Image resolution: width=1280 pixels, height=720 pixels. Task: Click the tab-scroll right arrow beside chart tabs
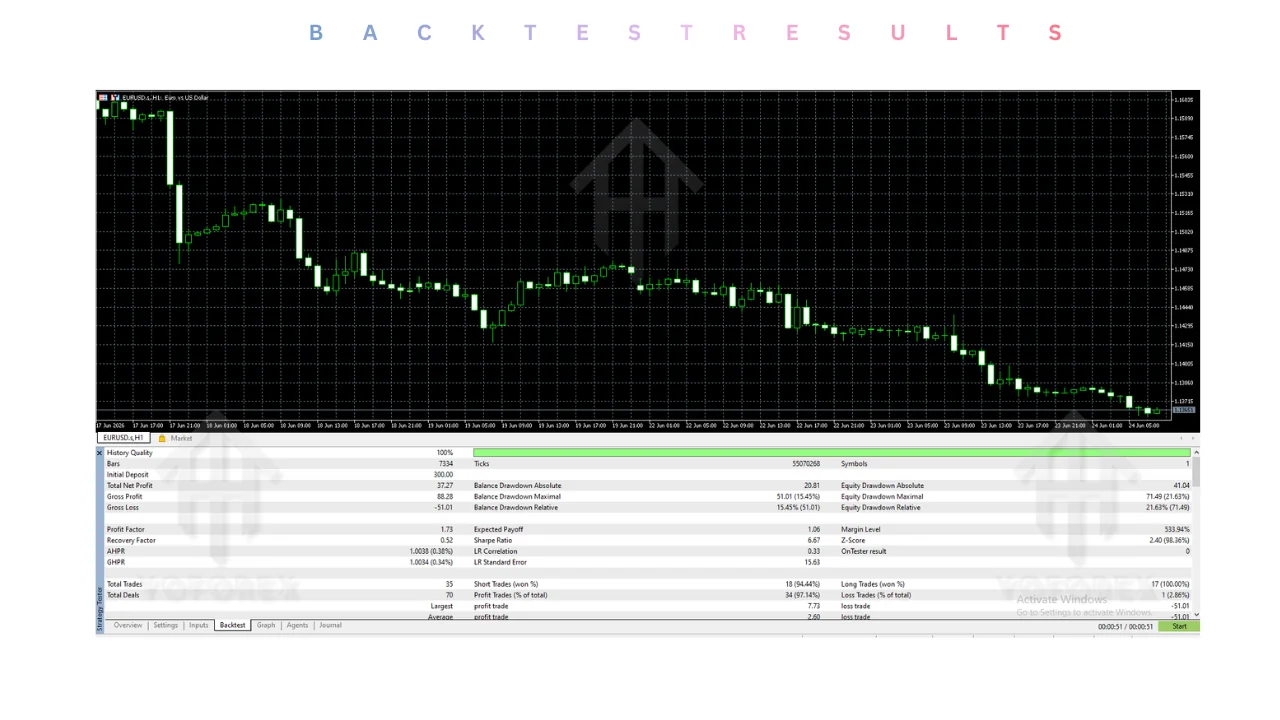[1192, 438]
